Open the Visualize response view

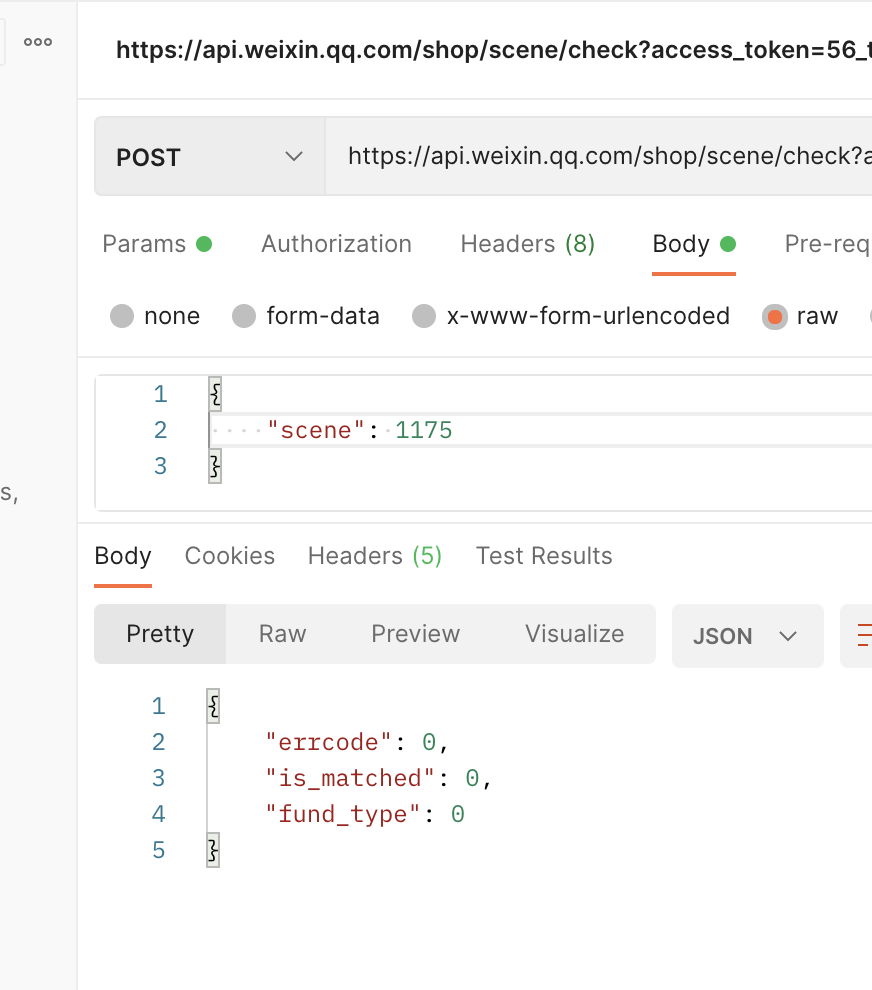pyautogui.click(x=574, y=634)
